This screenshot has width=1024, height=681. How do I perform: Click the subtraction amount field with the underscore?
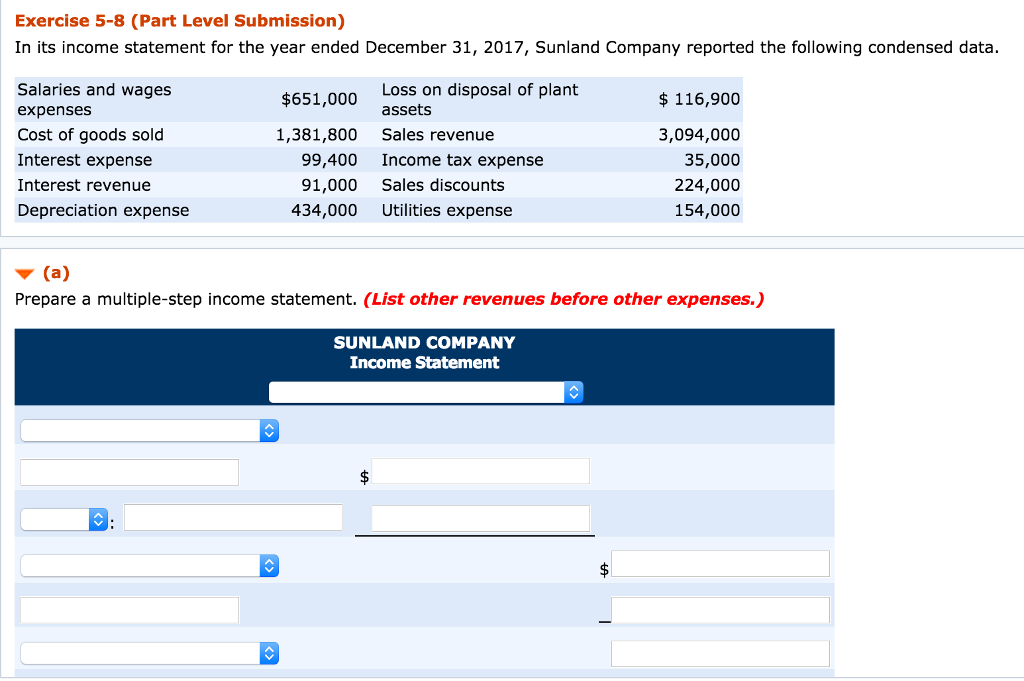720,609
